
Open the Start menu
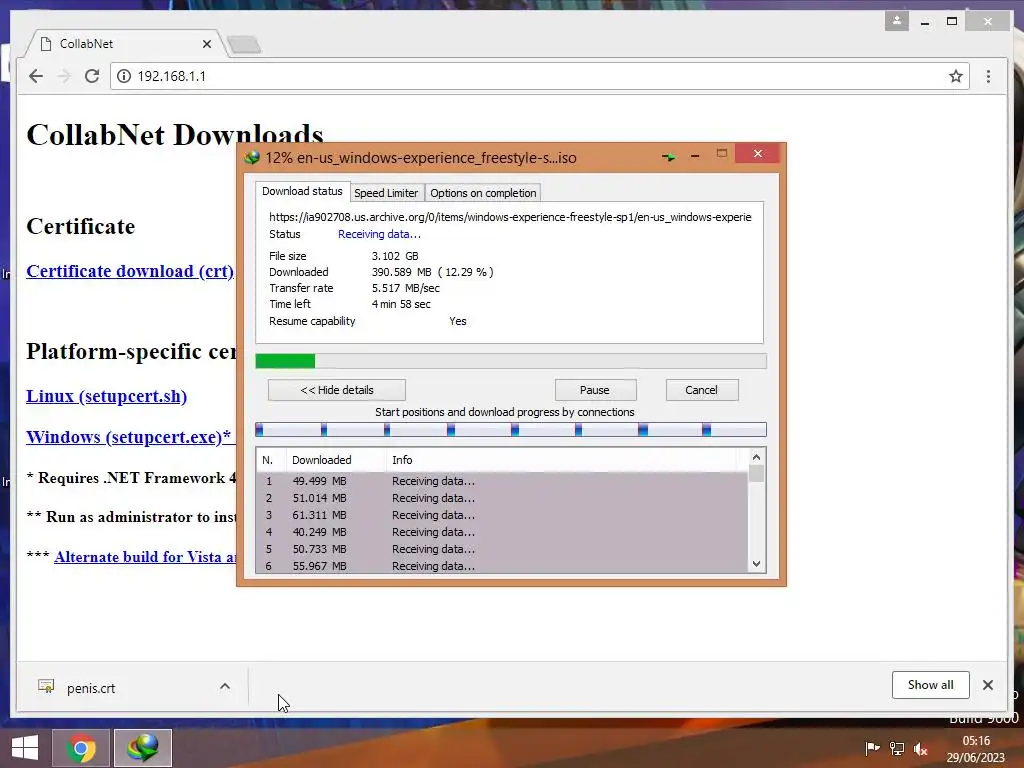tap(25, 748)
